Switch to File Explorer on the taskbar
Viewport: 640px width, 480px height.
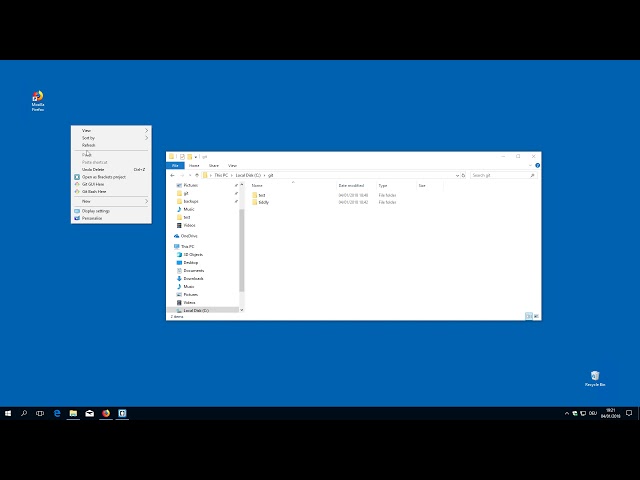point(73,413)
